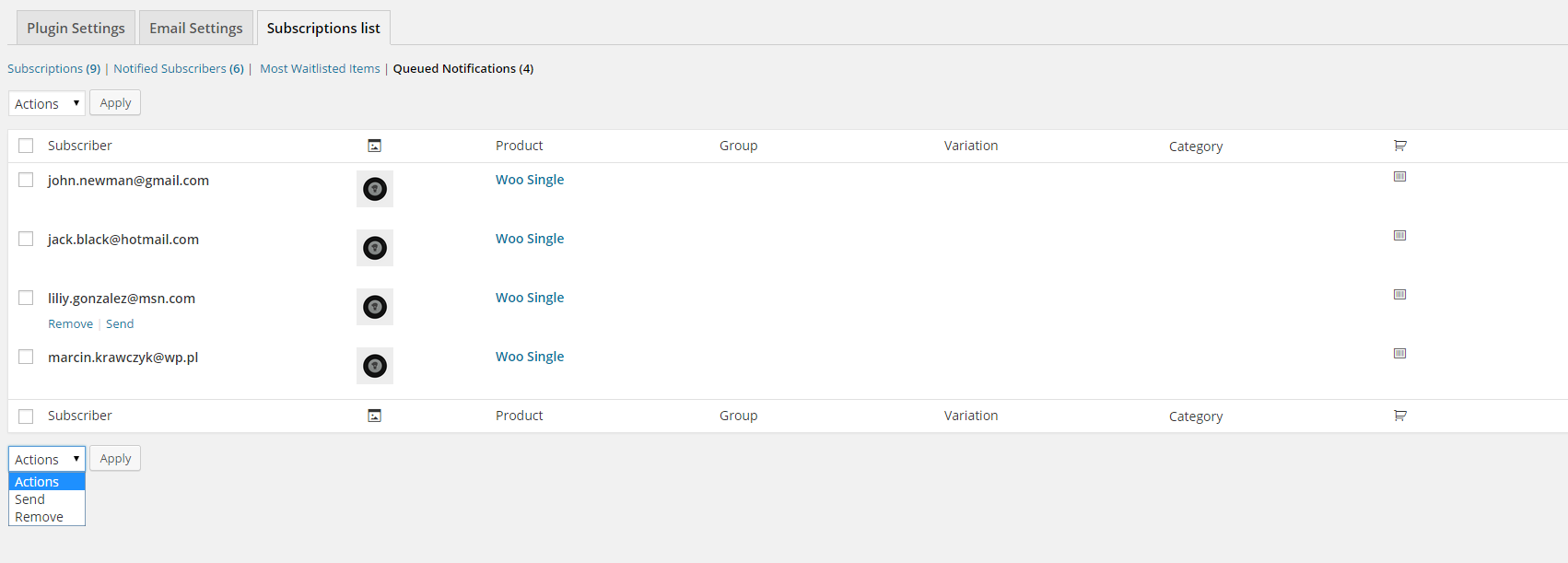
Task: Open the top Actions dropdown
Action: point(47,103)
